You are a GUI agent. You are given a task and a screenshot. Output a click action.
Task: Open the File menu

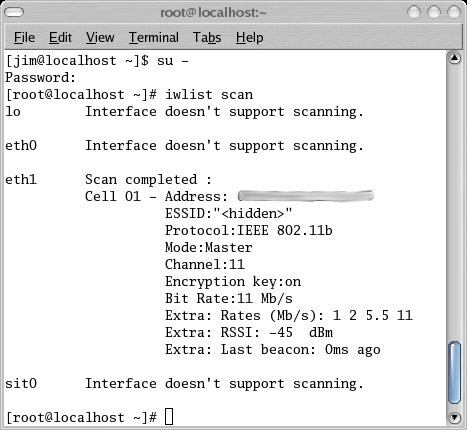[24, 37]
